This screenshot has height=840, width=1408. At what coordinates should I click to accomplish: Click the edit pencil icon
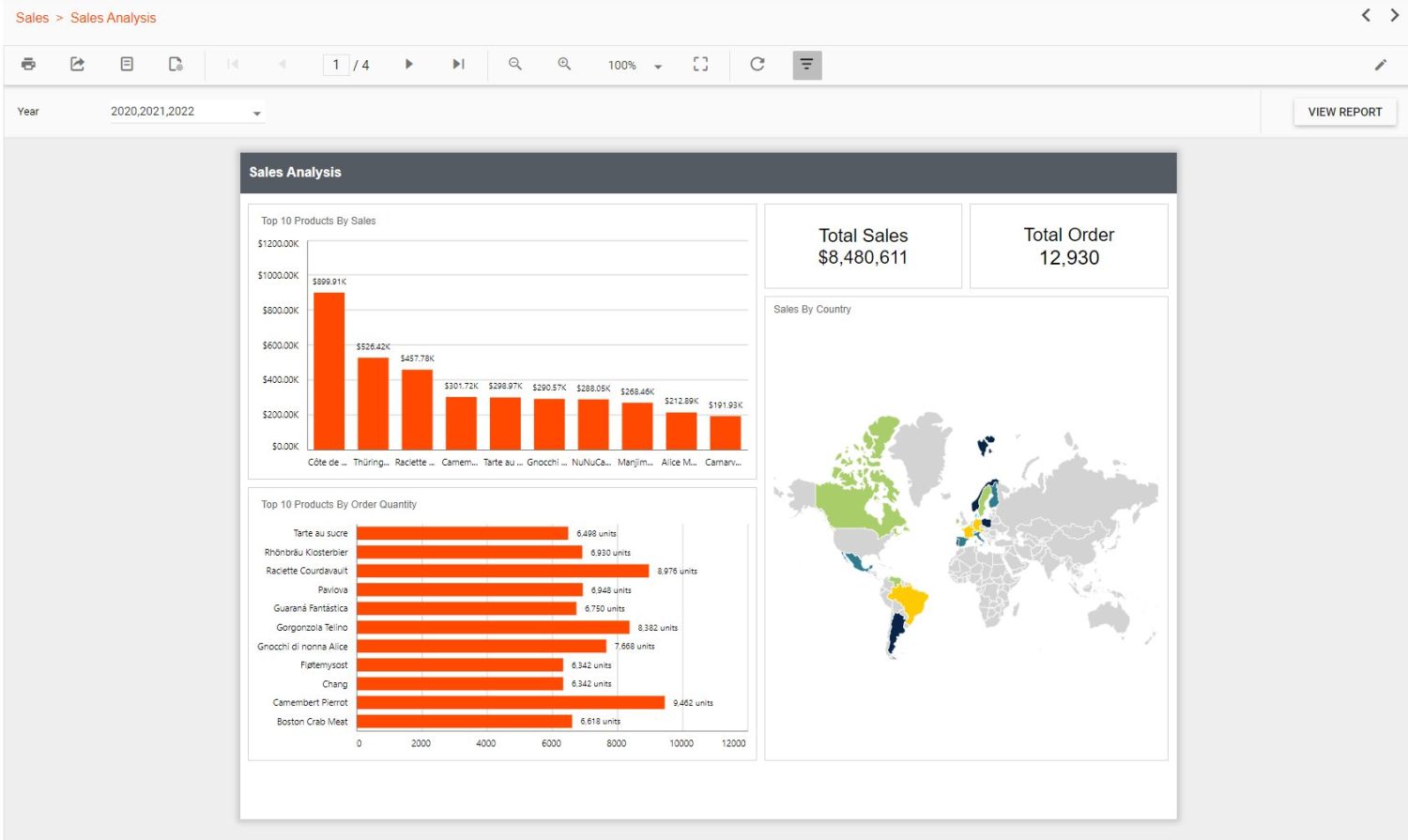click(x=1380, y=65)
